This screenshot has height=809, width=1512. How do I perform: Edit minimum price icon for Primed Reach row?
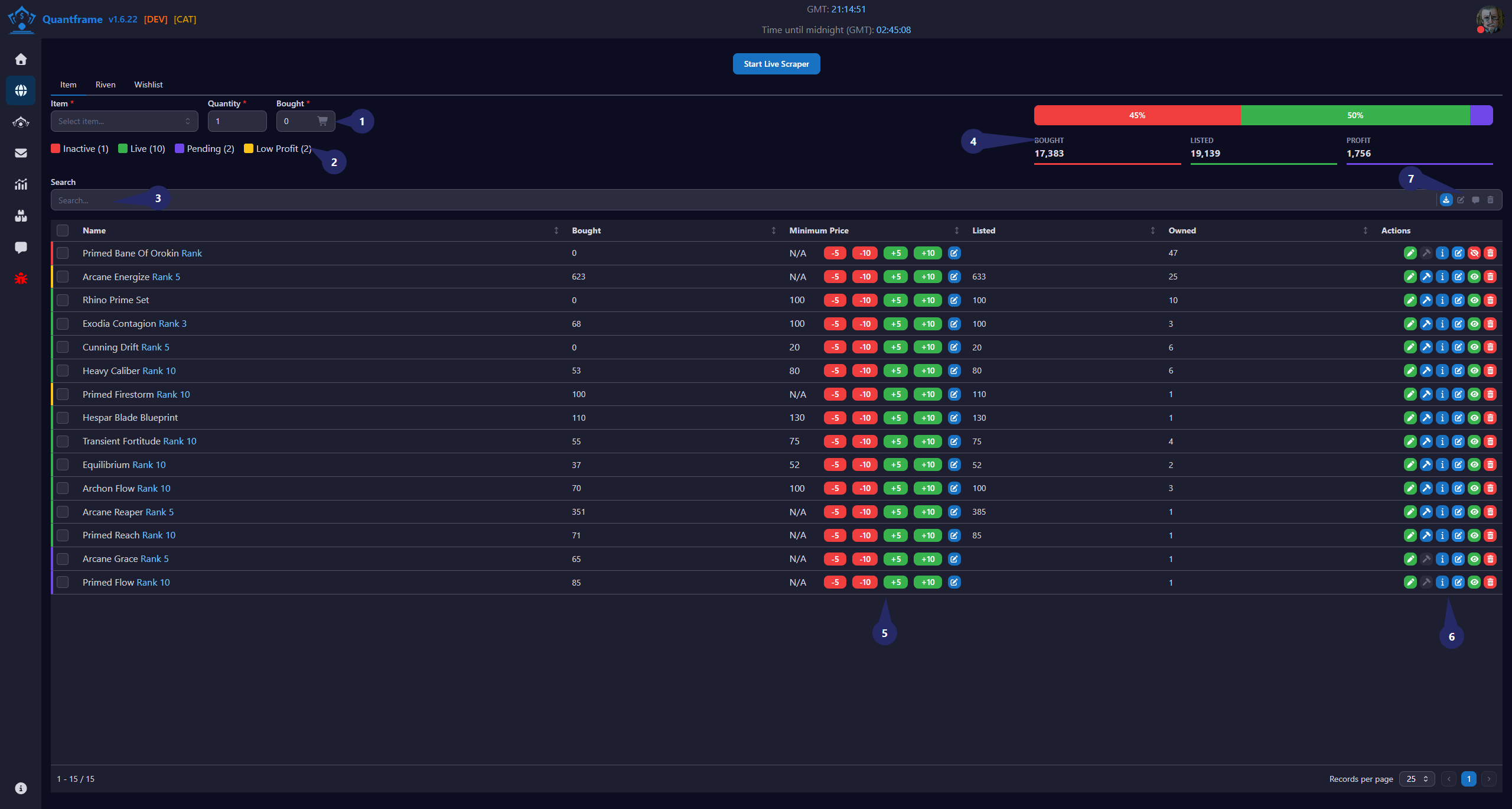954,535
